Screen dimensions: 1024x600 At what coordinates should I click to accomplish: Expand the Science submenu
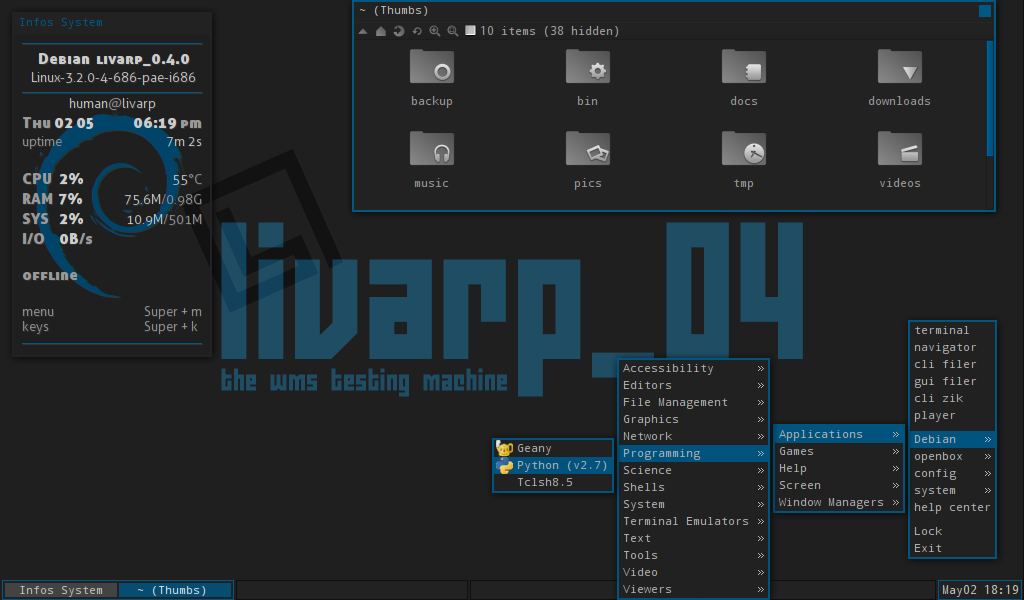(693, 470)
